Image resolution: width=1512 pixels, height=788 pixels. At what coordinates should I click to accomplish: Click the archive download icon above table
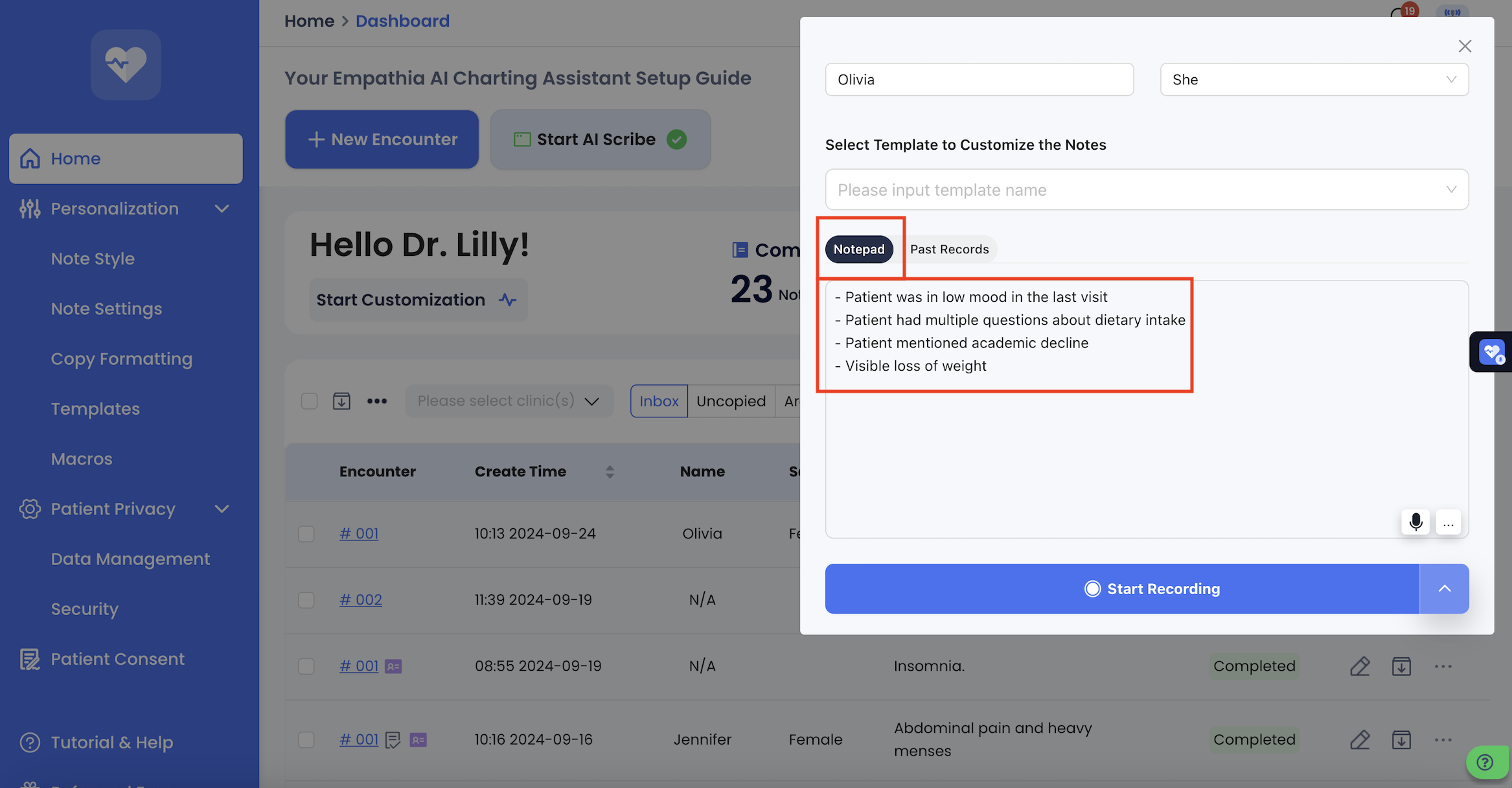pyautogui.click(x=341, y=401)
